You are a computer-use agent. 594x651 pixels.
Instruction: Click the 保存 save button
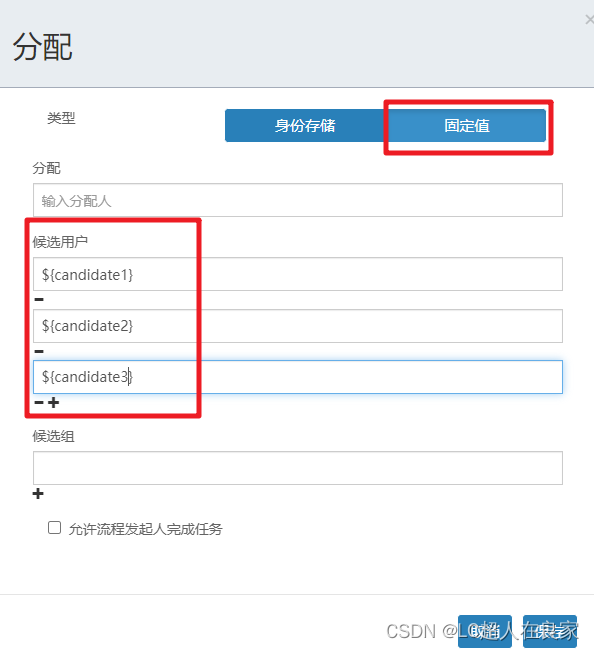tap(550, 631)
